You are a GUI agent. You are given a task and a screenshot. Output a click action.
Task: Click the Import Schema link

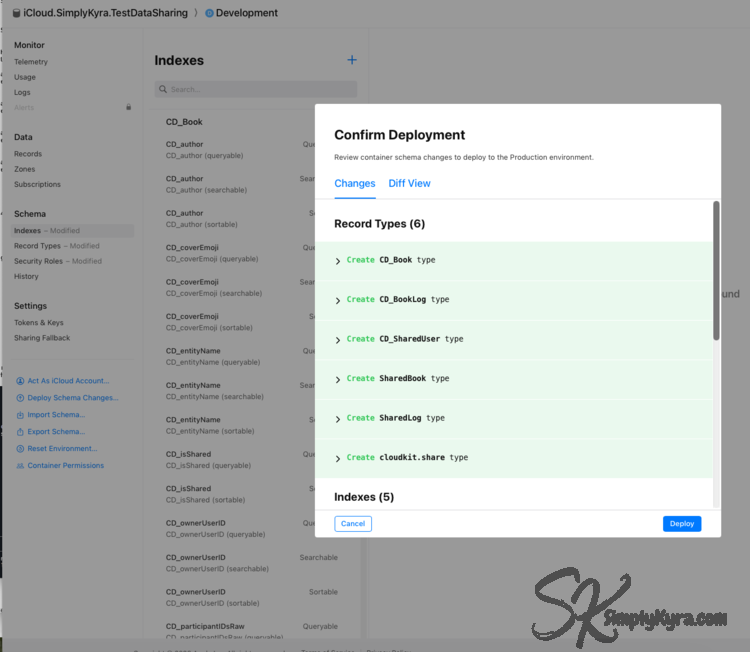tap(56, 415)
